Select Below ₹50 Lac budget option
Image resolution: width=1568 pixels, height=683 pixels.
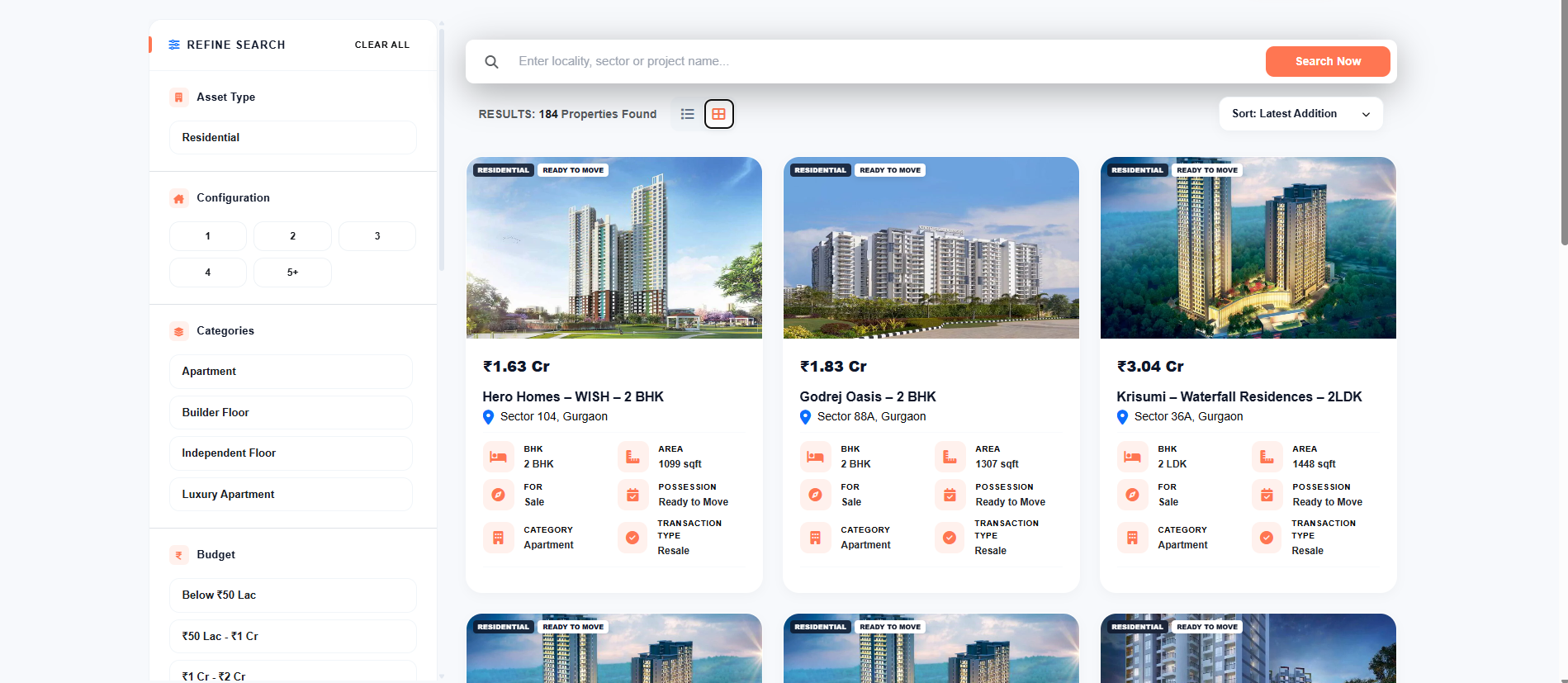coord(293,595)
